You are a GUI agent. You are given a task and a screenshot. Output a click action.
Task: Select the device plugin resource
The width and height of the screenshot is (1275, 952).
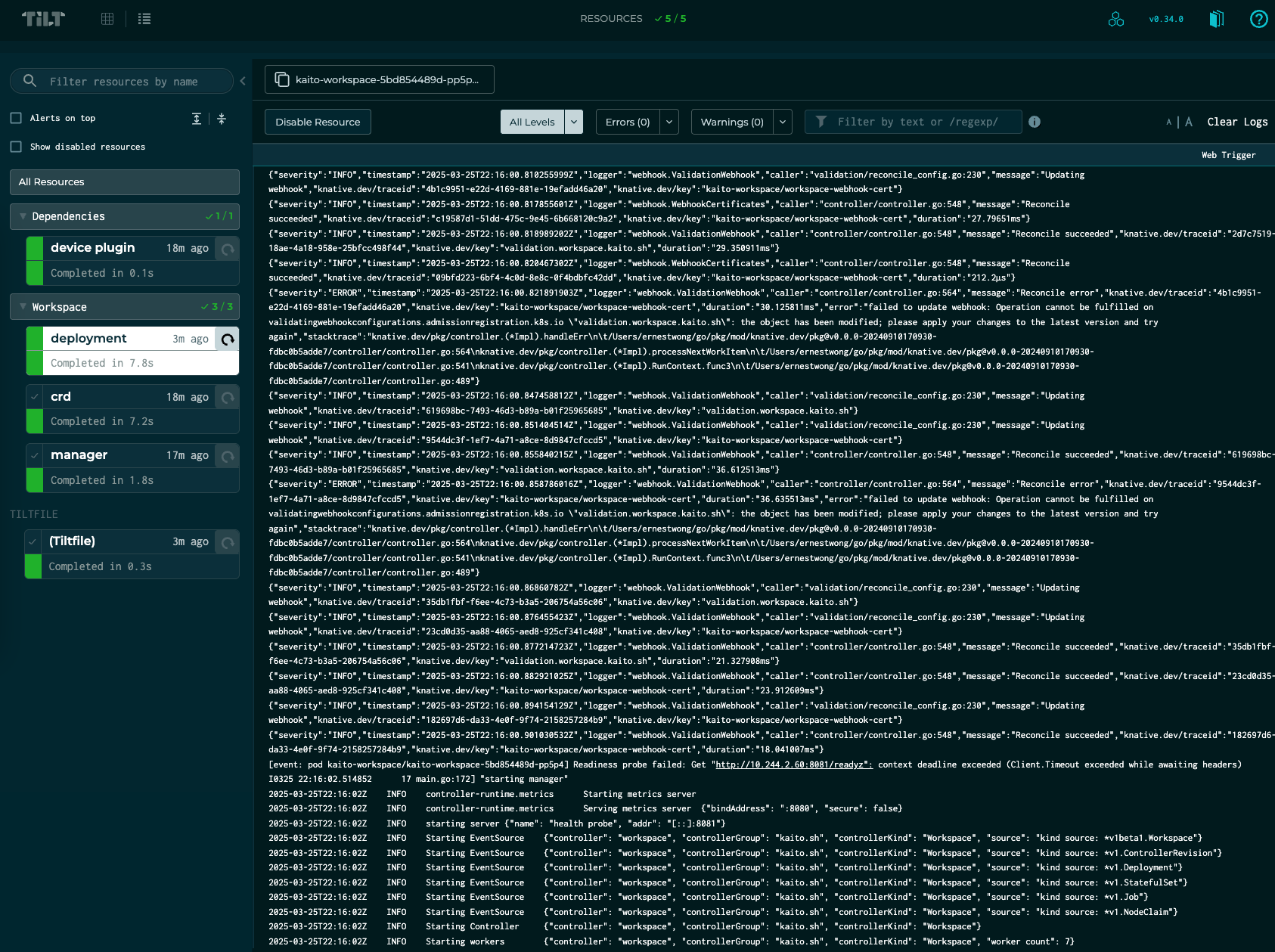132,261
